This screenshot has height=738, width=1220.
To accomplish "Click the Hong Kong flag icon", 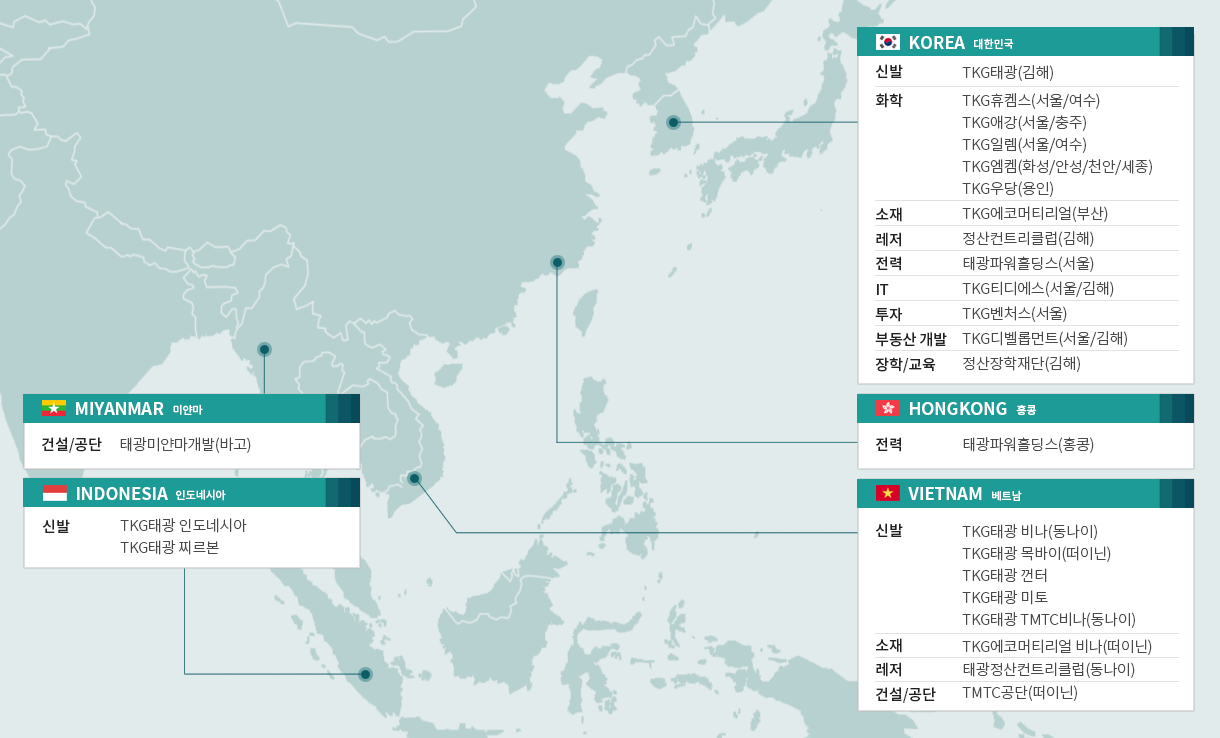I will pos(887,408).
